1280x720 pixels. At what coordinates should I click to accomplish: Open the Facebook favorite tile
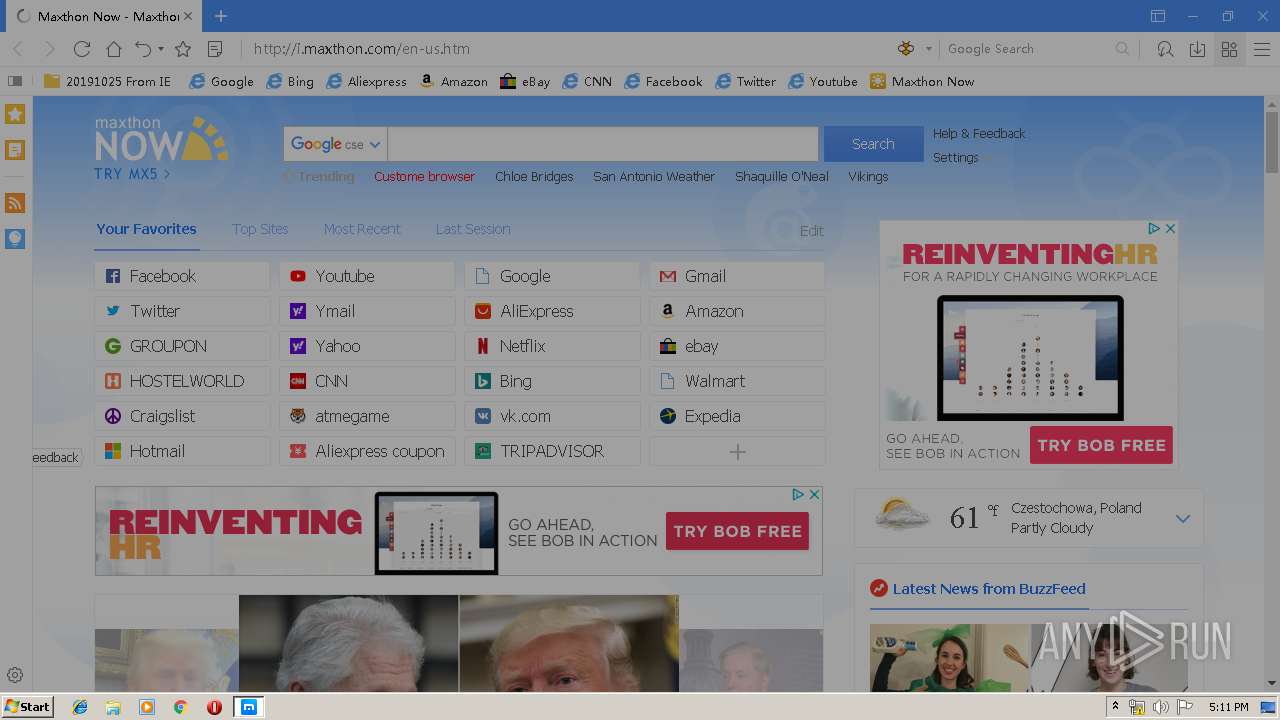tap(182, 276)
